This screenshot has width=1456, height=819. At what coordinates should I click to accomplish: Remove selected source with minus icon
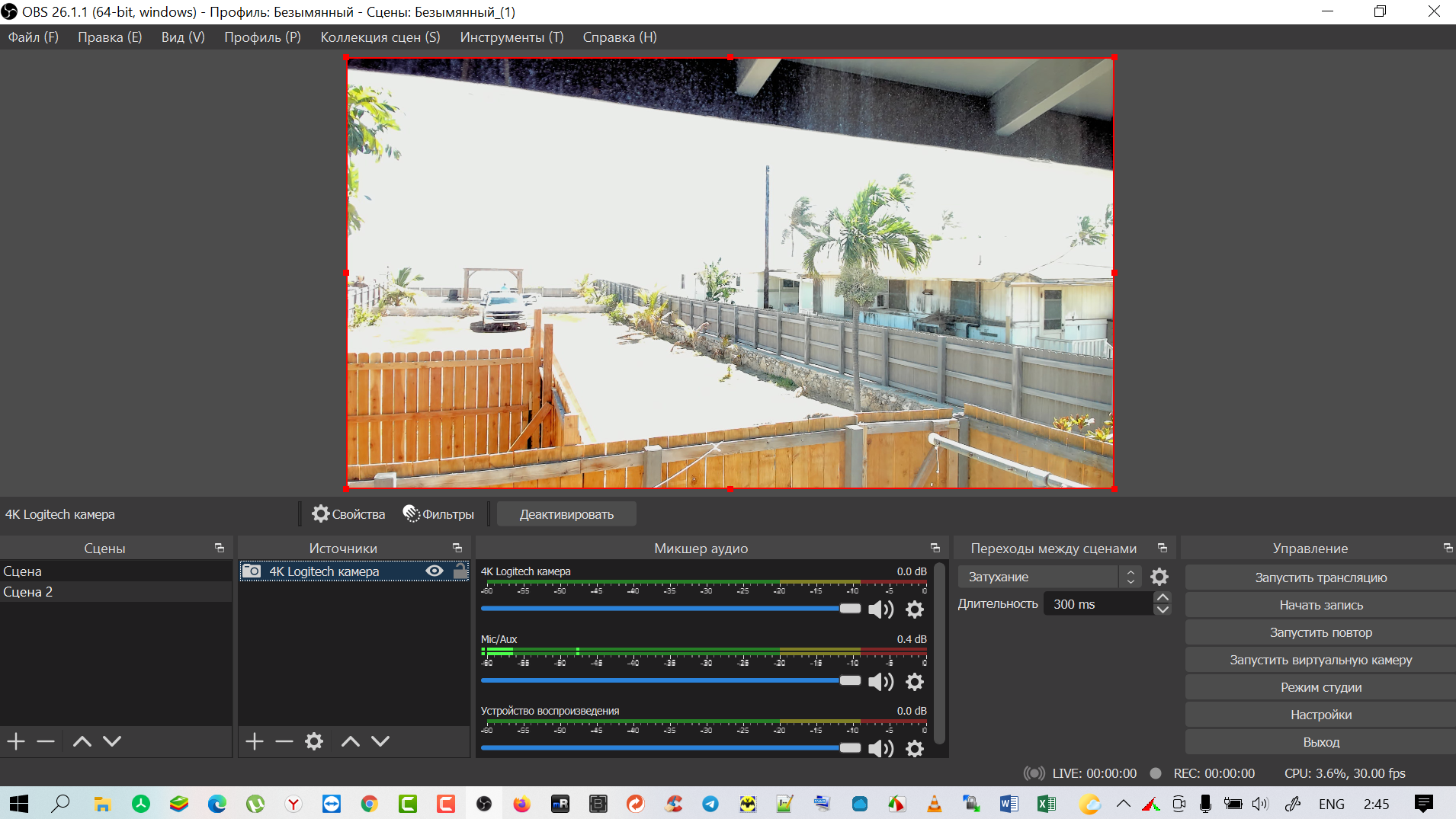point(284,741)
